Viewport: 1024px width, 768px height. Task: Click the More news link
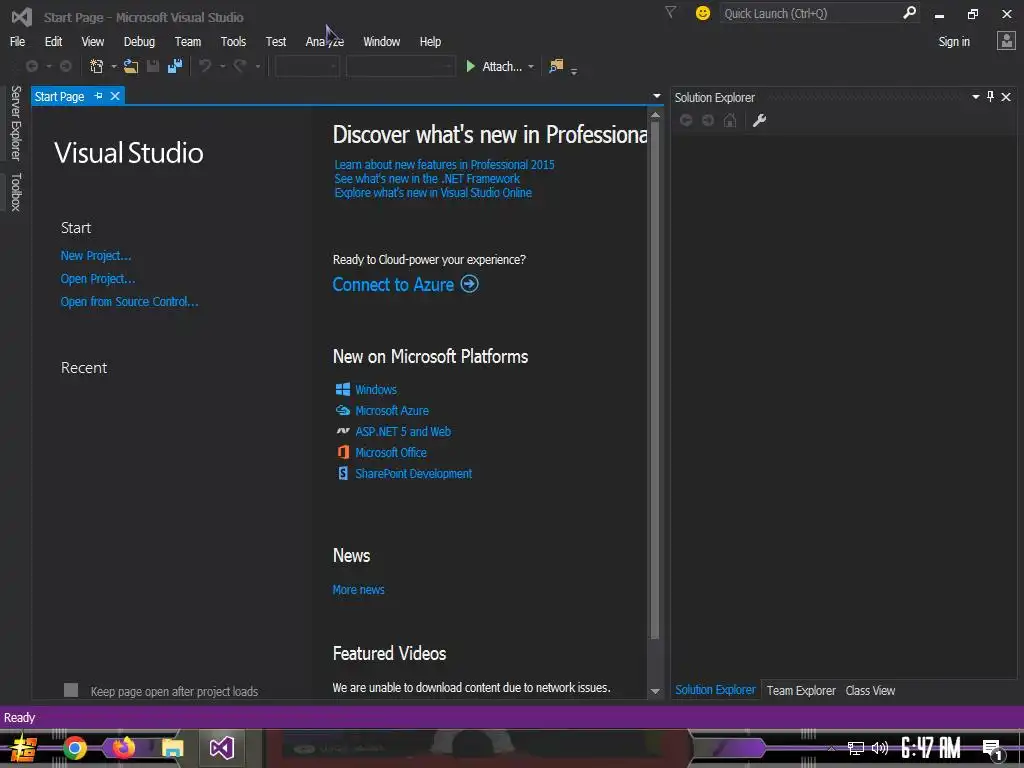coord(359,589)
